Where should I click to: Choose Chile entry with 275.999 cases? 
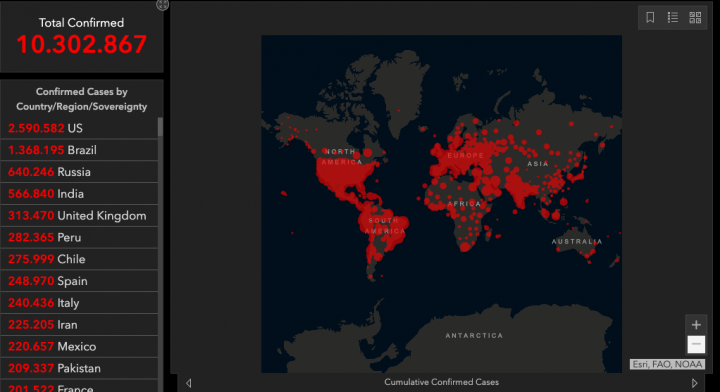[x=79, y=259]
